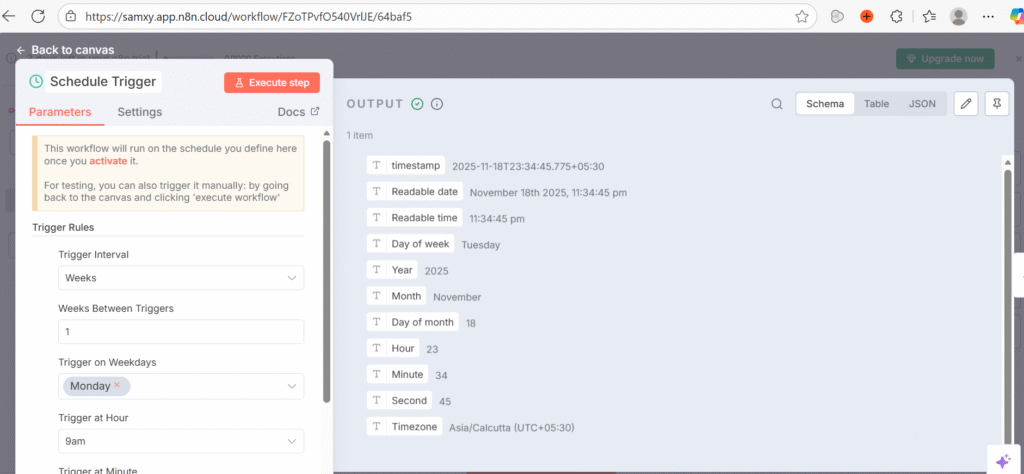Click the Schedule Trigger clock icon
The height and width of the screenshot is (474, 1024).
[x=36, y=82]
